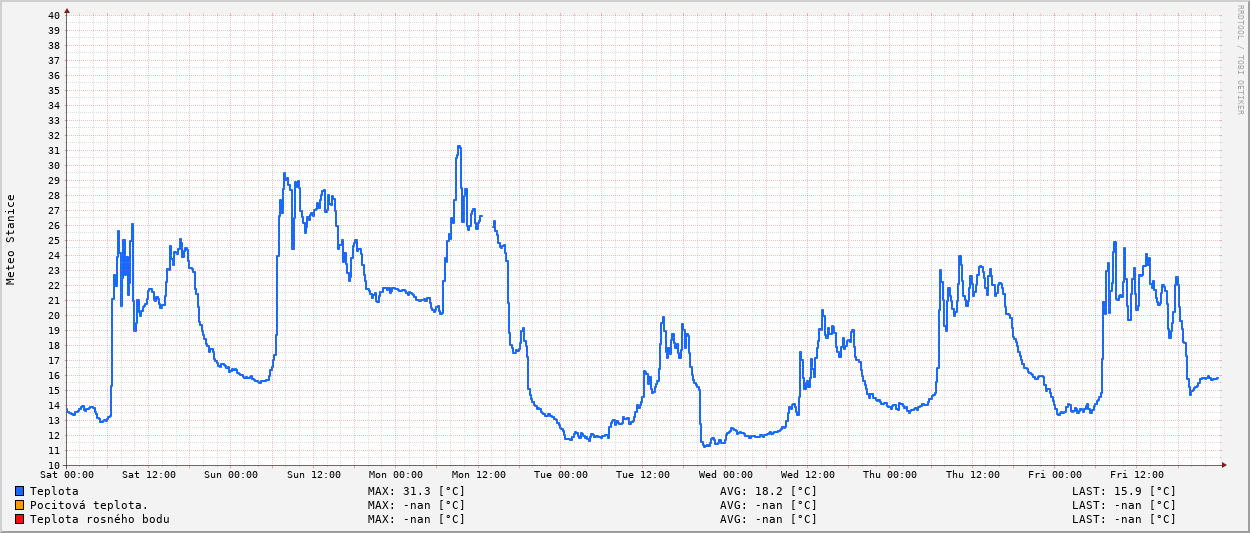Image resolution: width=1250 pixels, height=533 pixels.
Task: Click the Mon 00:00 time label
Action: (x=396, y=475)
